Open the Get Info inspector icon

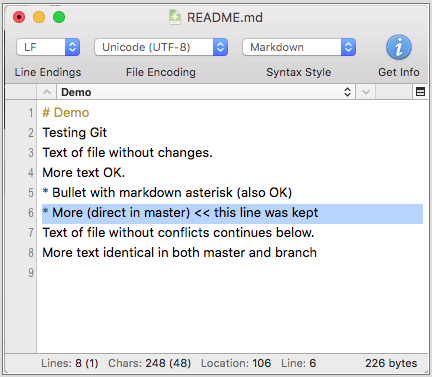tap(399, 47)
